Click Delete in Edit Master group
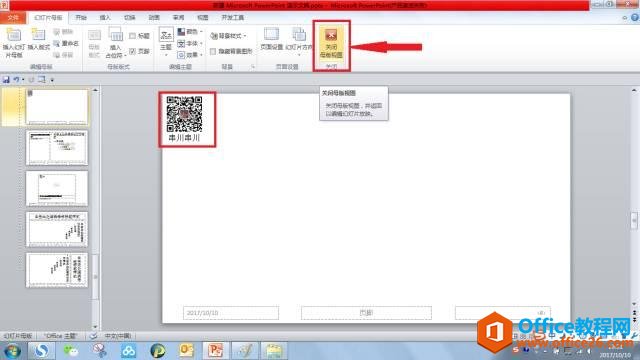This screenshot has width=640, height=360. click(x=64, y=32)
